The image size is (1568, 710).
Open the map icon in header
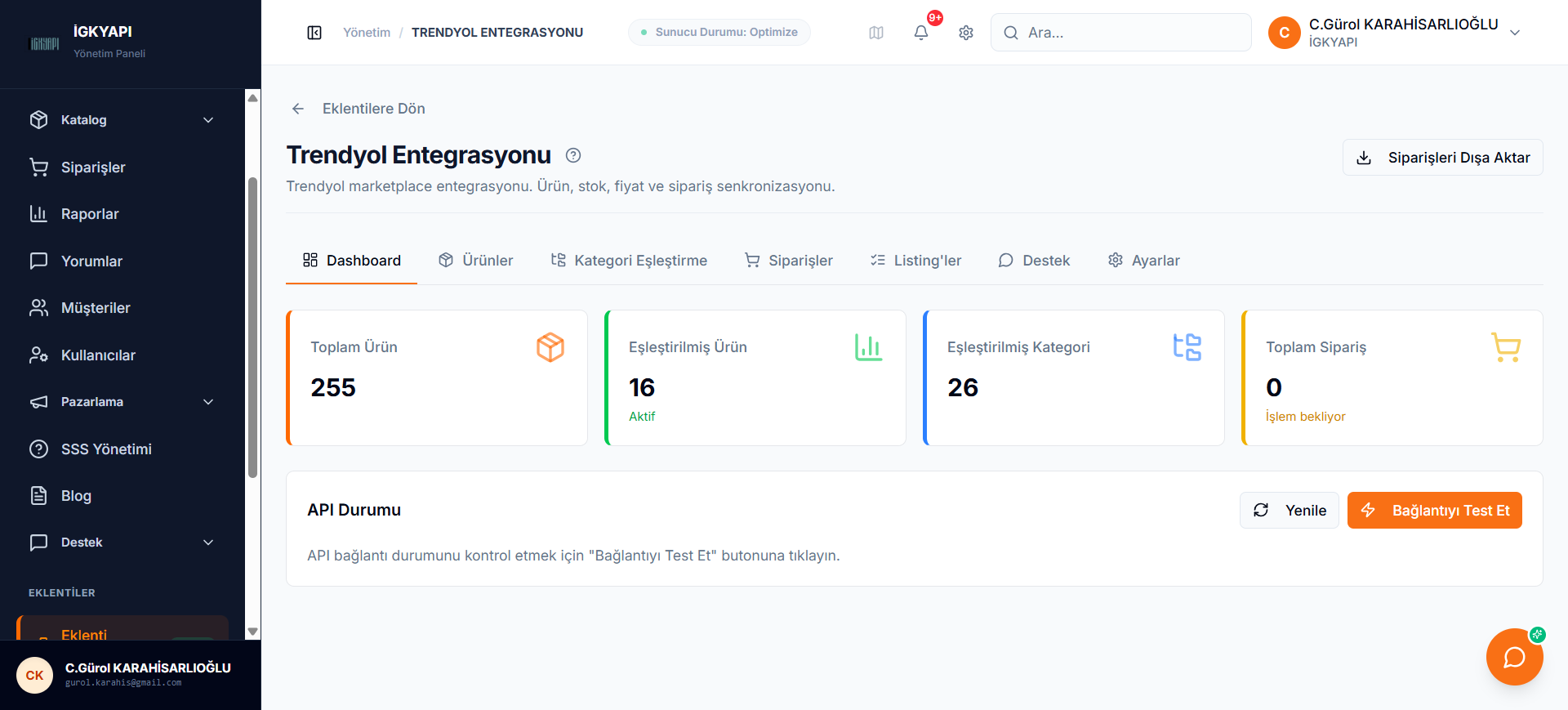pos(876,33)
